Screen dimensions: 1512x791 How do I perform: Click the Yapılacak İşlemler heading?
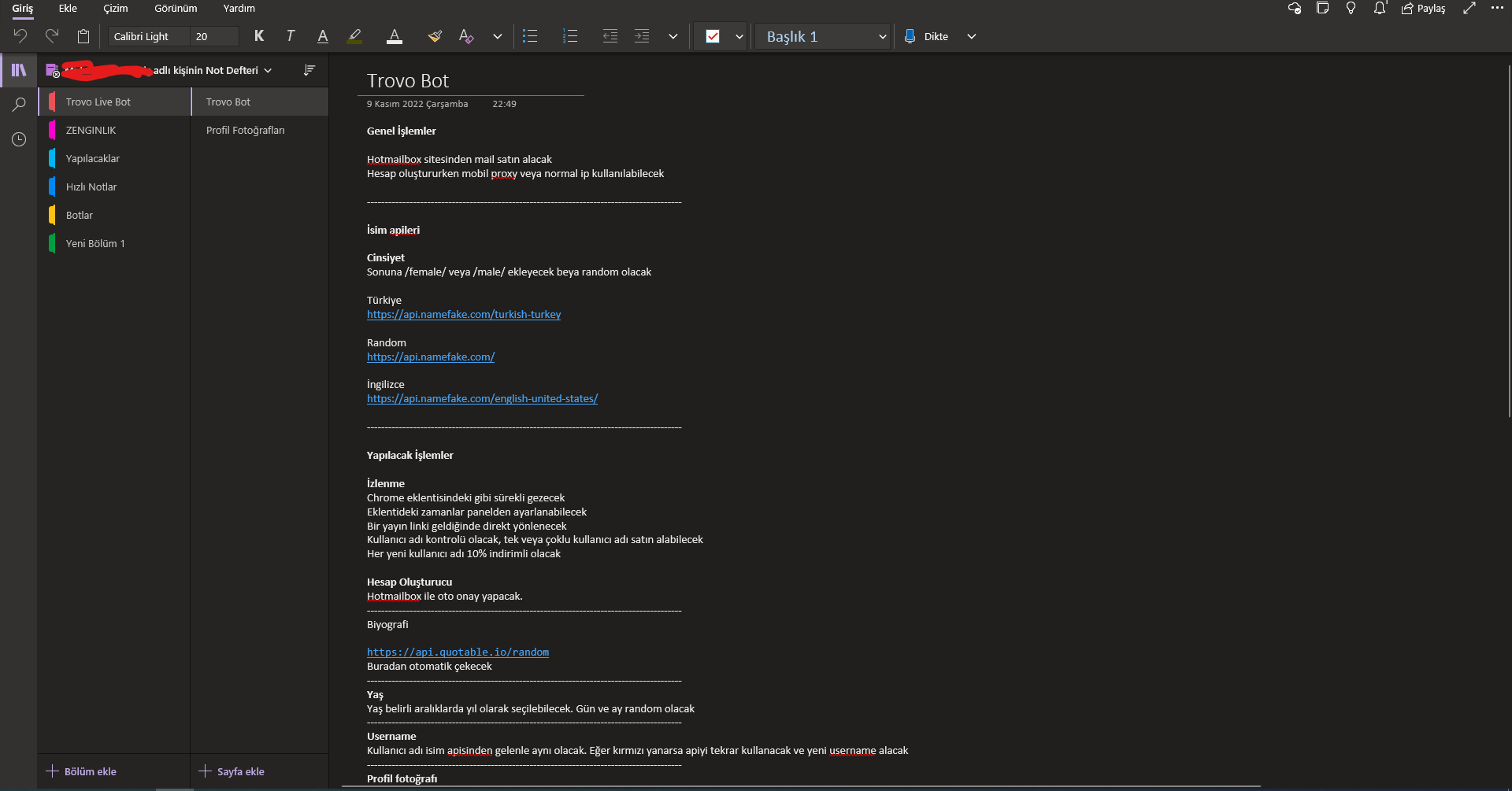[410, 455]
